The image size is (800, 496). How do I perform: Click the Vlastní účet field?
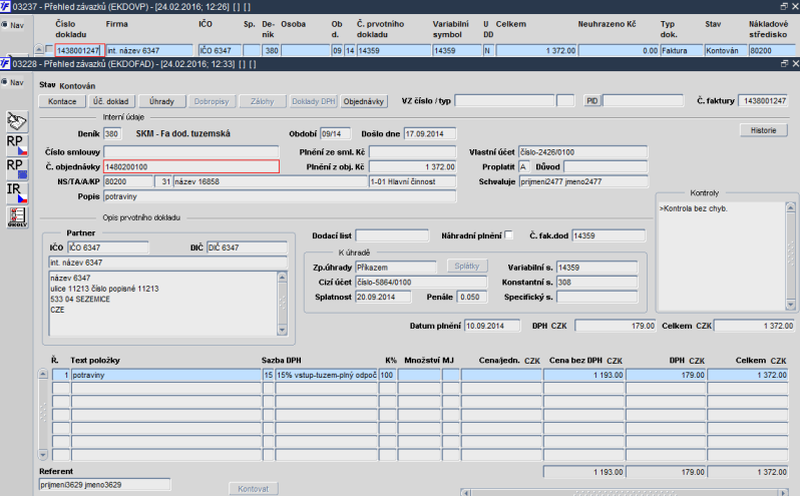(583, 152)
